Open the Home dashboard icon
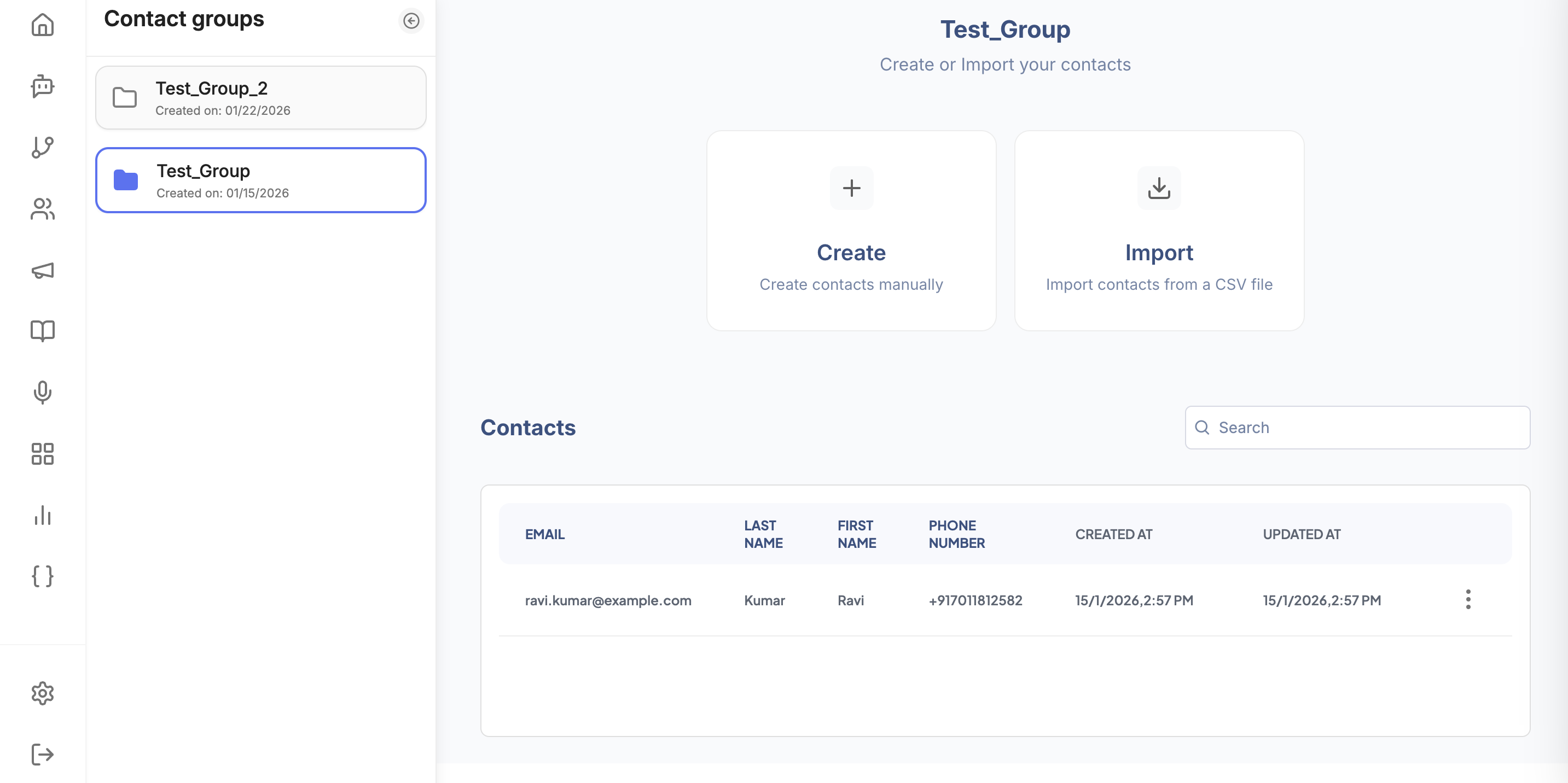 coord(42,26)
